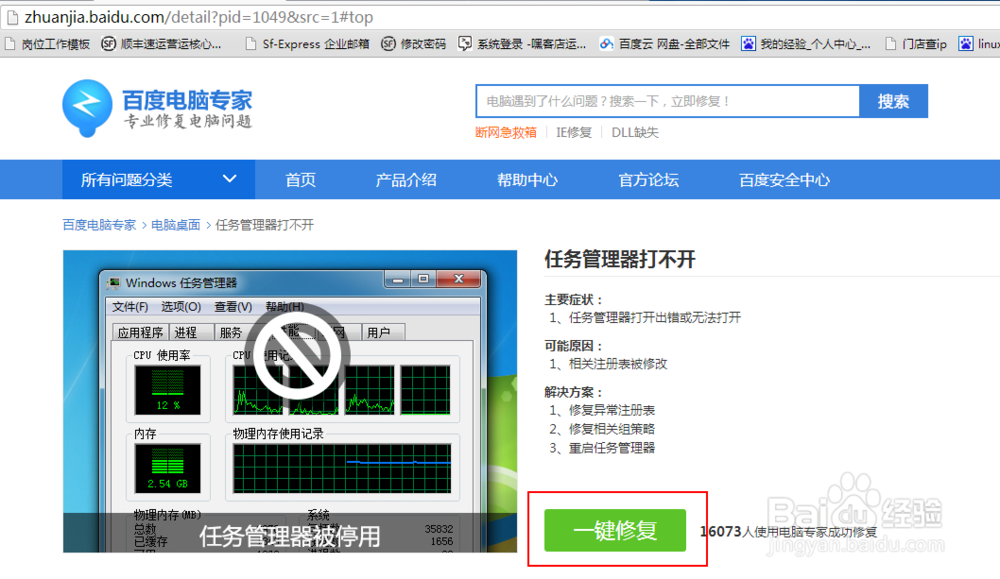This screenshot has width=1000, height=579.
Task: Open the 岗位工作模板 bookmark
Action: [x=47, y=44]
